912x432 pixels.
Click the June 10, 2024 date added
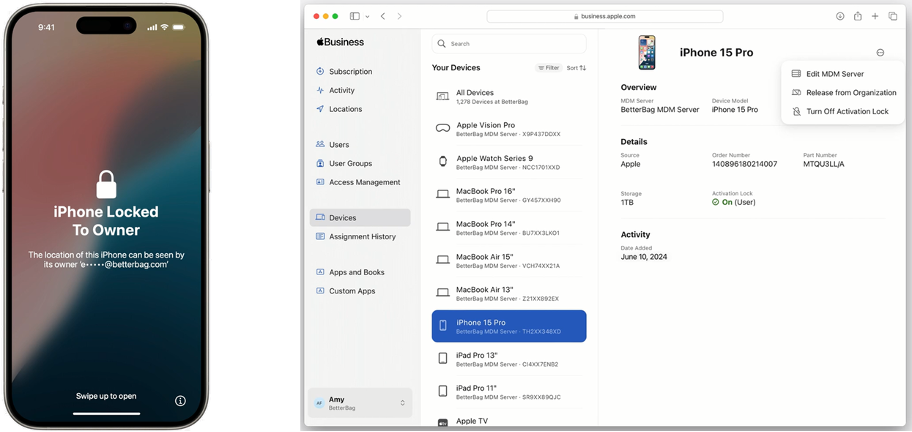click(644, 256)
